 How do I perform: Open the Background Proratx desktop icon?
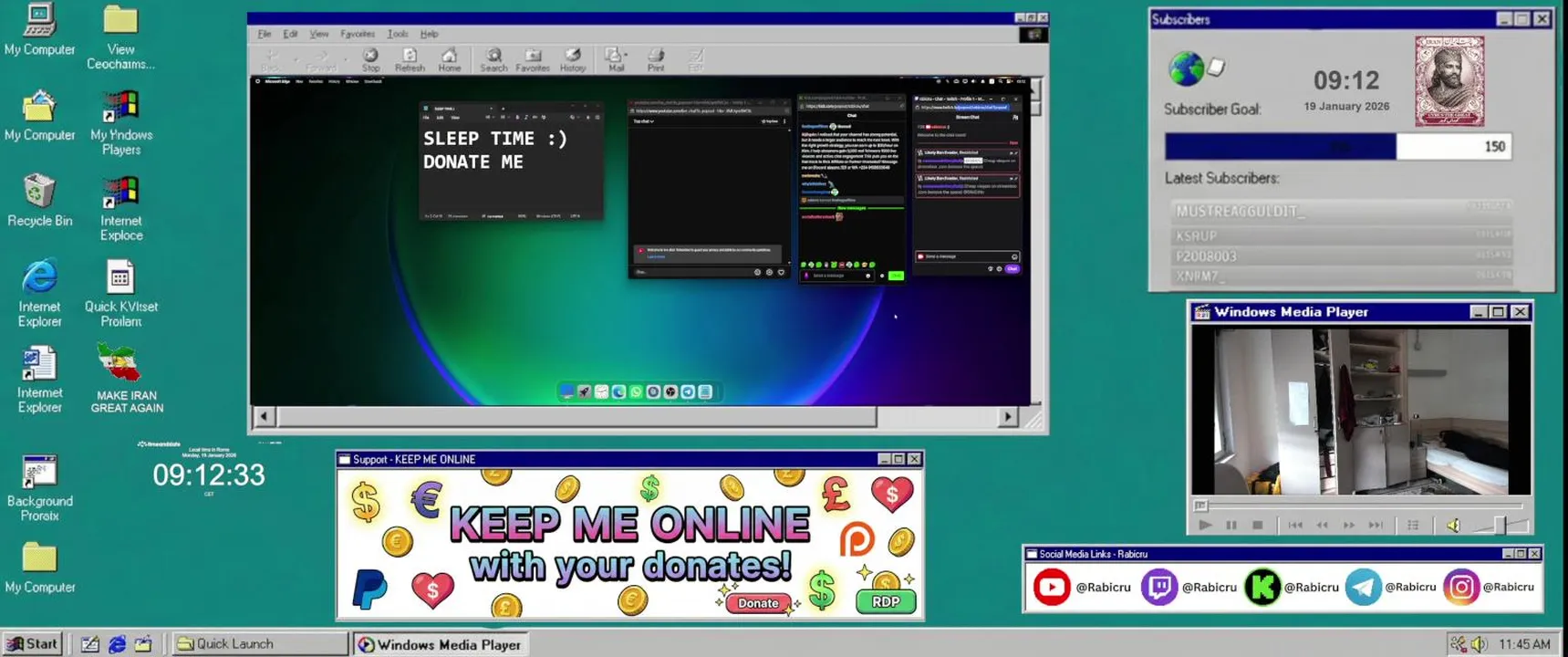point(39,488)
